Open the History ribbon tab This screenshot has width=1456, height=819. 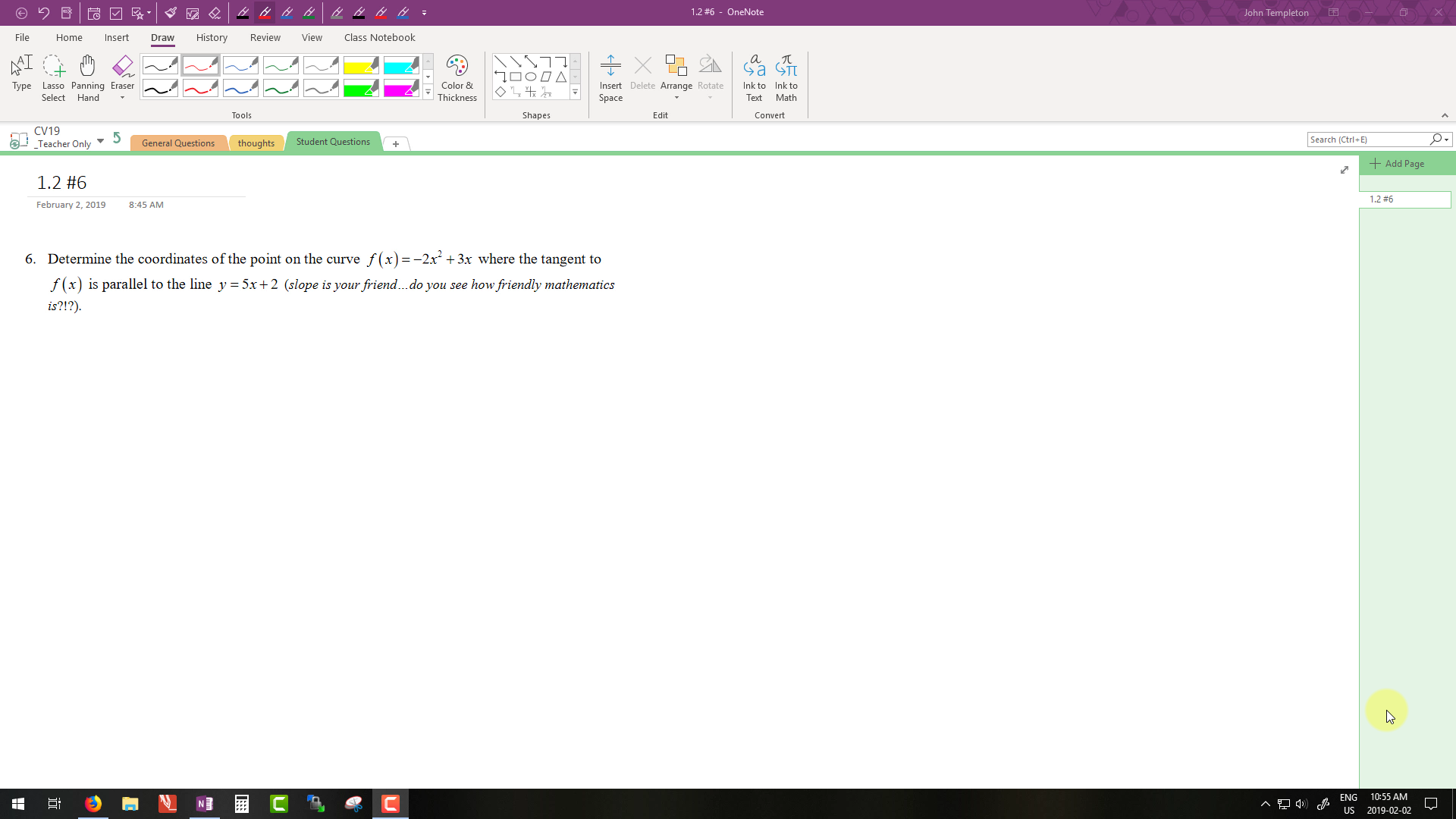[x=212, y=37]
